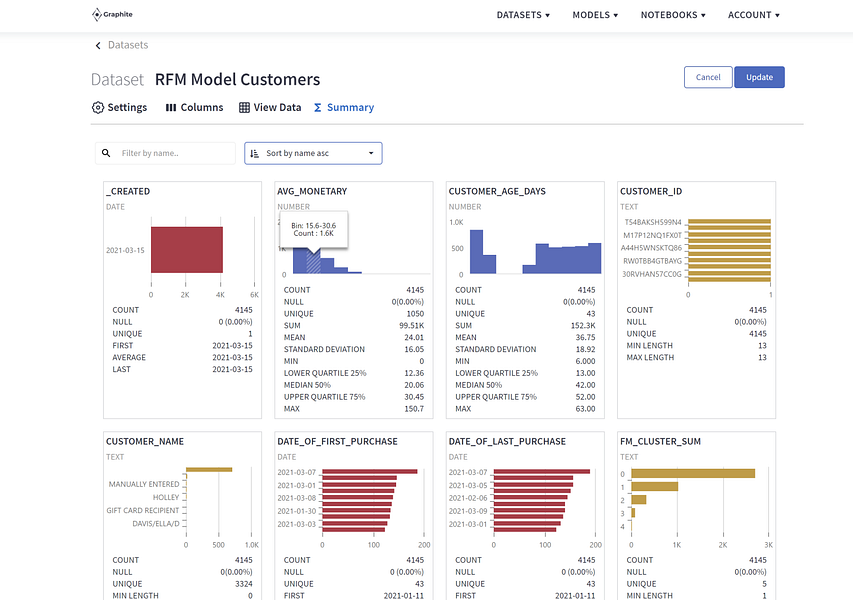Expand the MODELS menu
853x600 pixels.
coord(595,15)
